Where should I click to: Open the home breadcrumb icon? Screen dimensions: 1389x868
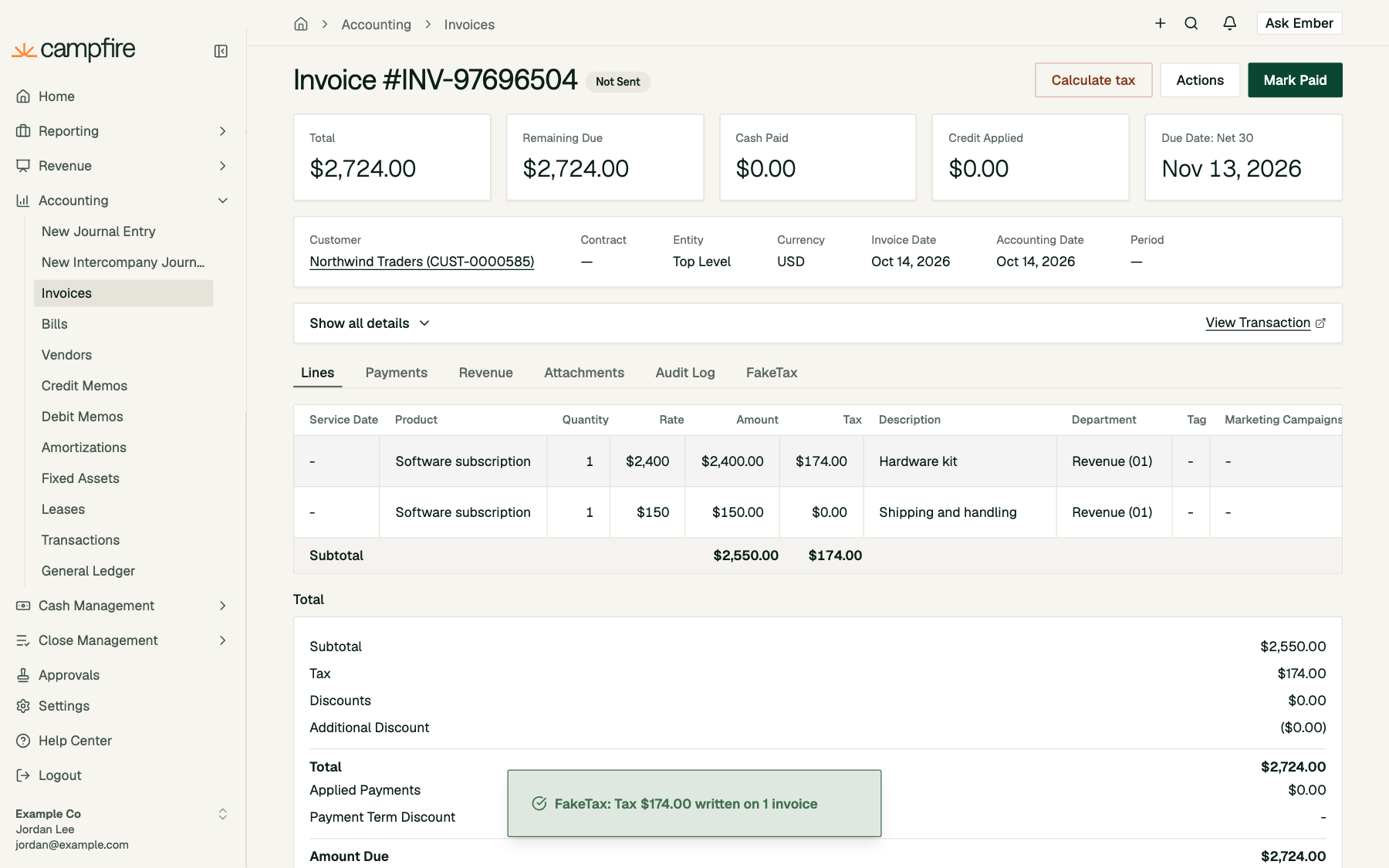[301, 24]
